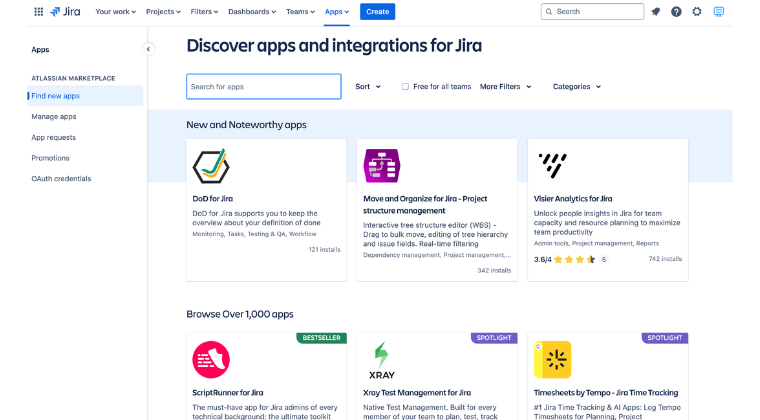Click the Apps sidebar title

pyautogui.click(x=40, y=49)
